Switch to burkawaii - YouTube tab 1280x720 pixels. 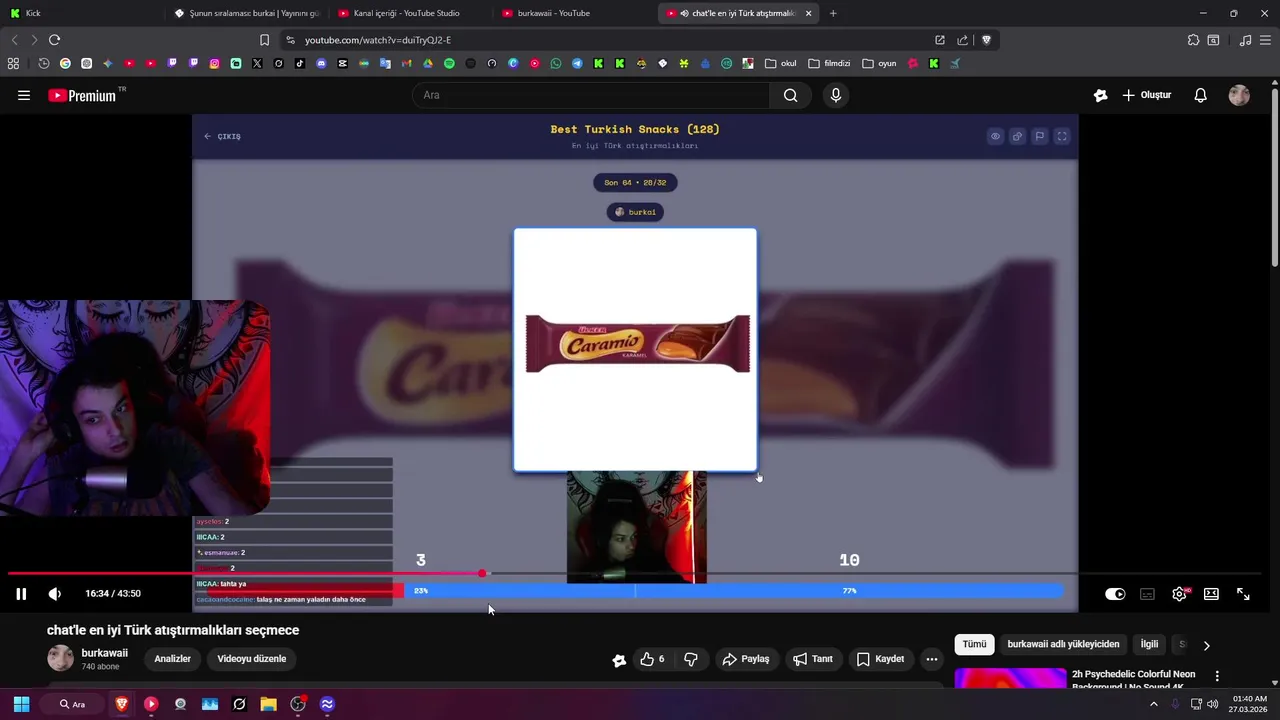[575, 13]
